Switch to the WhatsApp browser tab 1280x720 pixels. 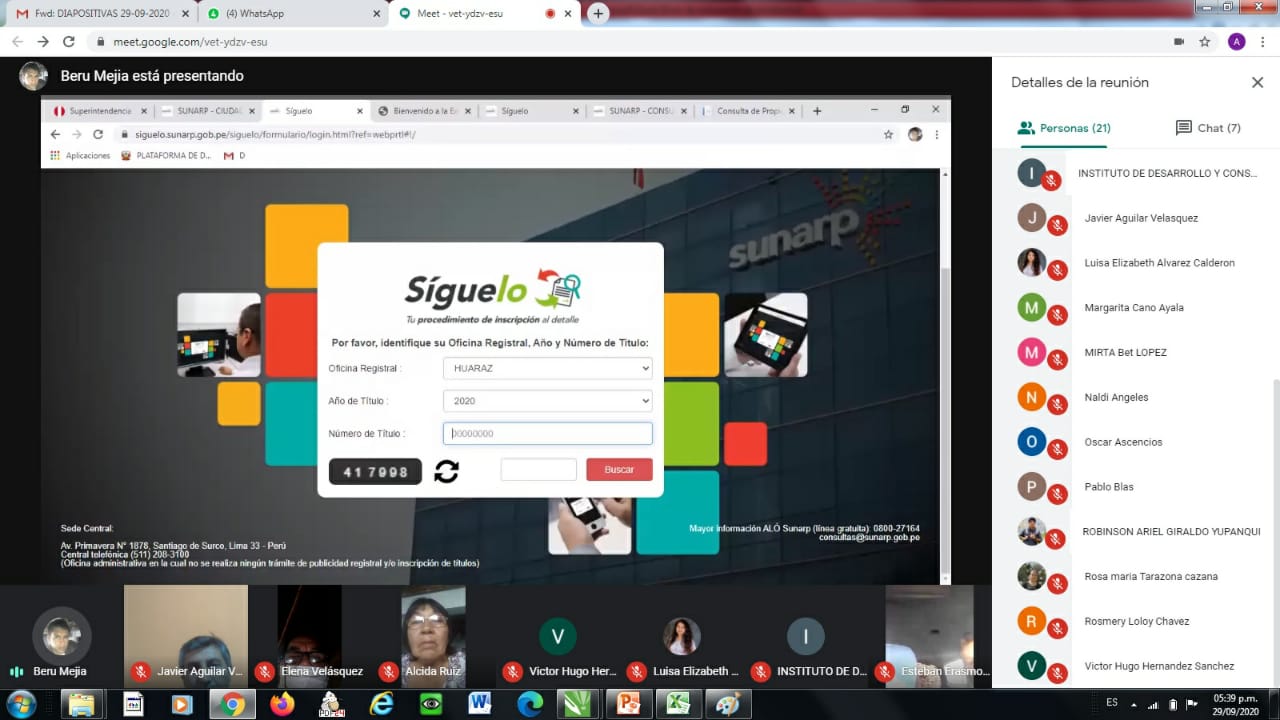point(290,13)
